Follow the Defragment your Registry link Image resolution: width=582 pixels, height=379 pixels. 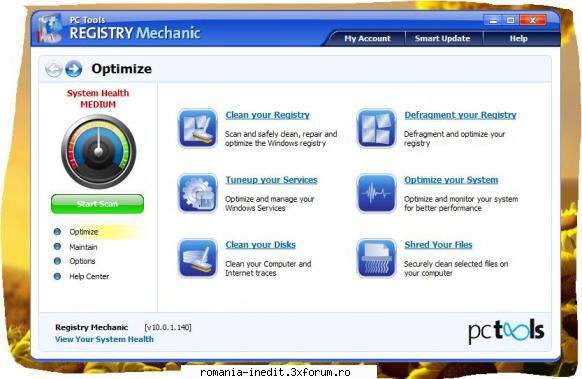click(460, 115)
